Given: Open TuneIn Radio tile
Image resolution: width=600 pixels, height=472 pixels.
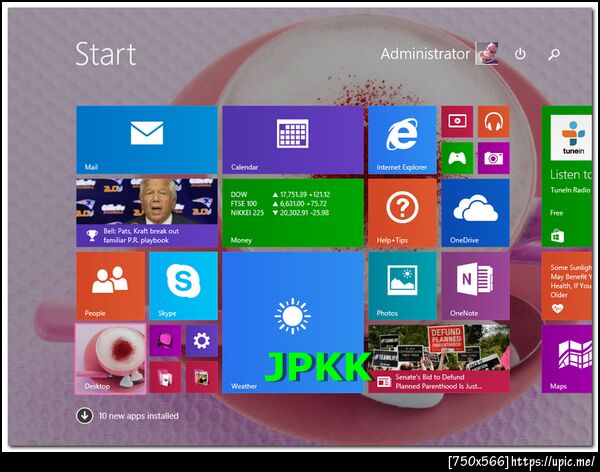Looking at the screenshot, I should 567,176.
